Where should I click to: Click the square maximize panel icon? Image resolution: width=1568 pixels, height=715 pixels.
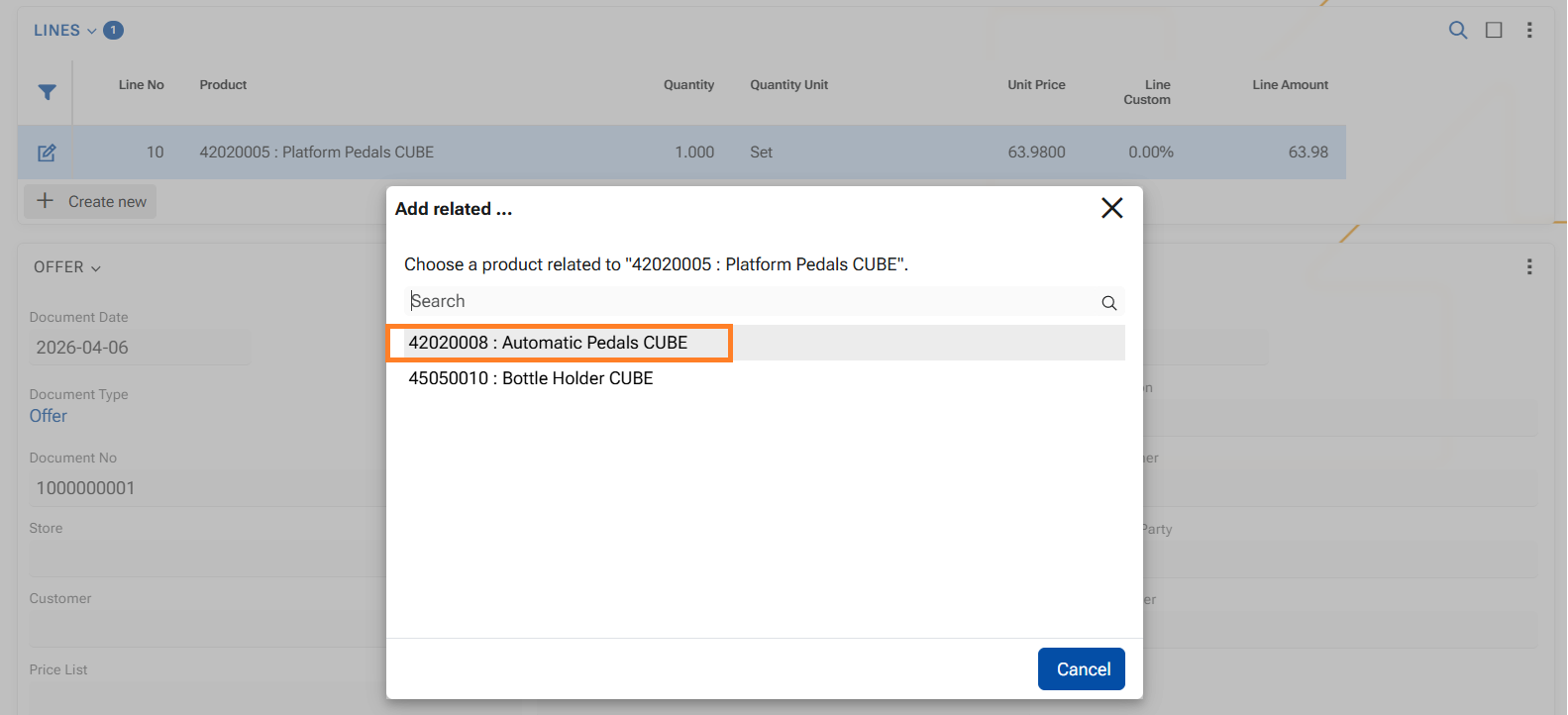(x=1494, y=30)
